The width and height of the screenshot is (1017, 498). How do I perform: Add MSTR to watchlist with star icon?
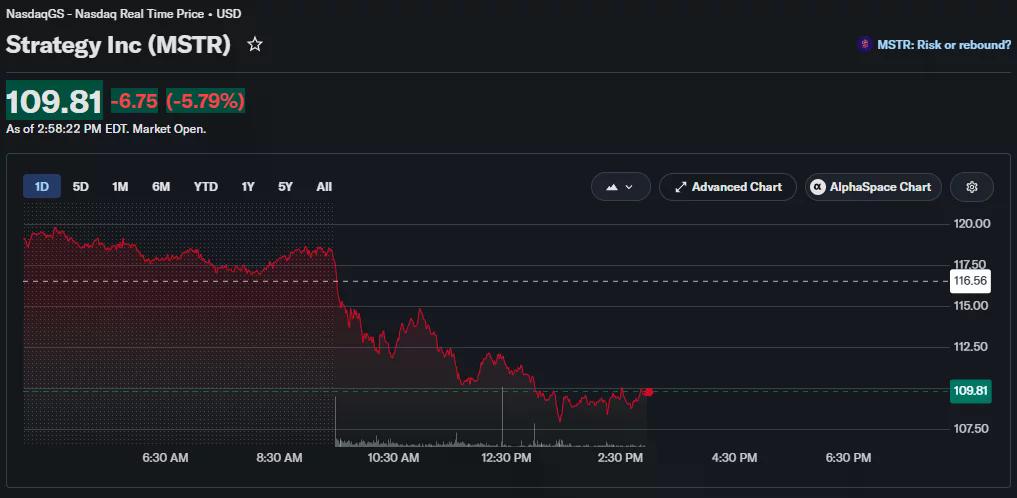click(x=255, y=45)
